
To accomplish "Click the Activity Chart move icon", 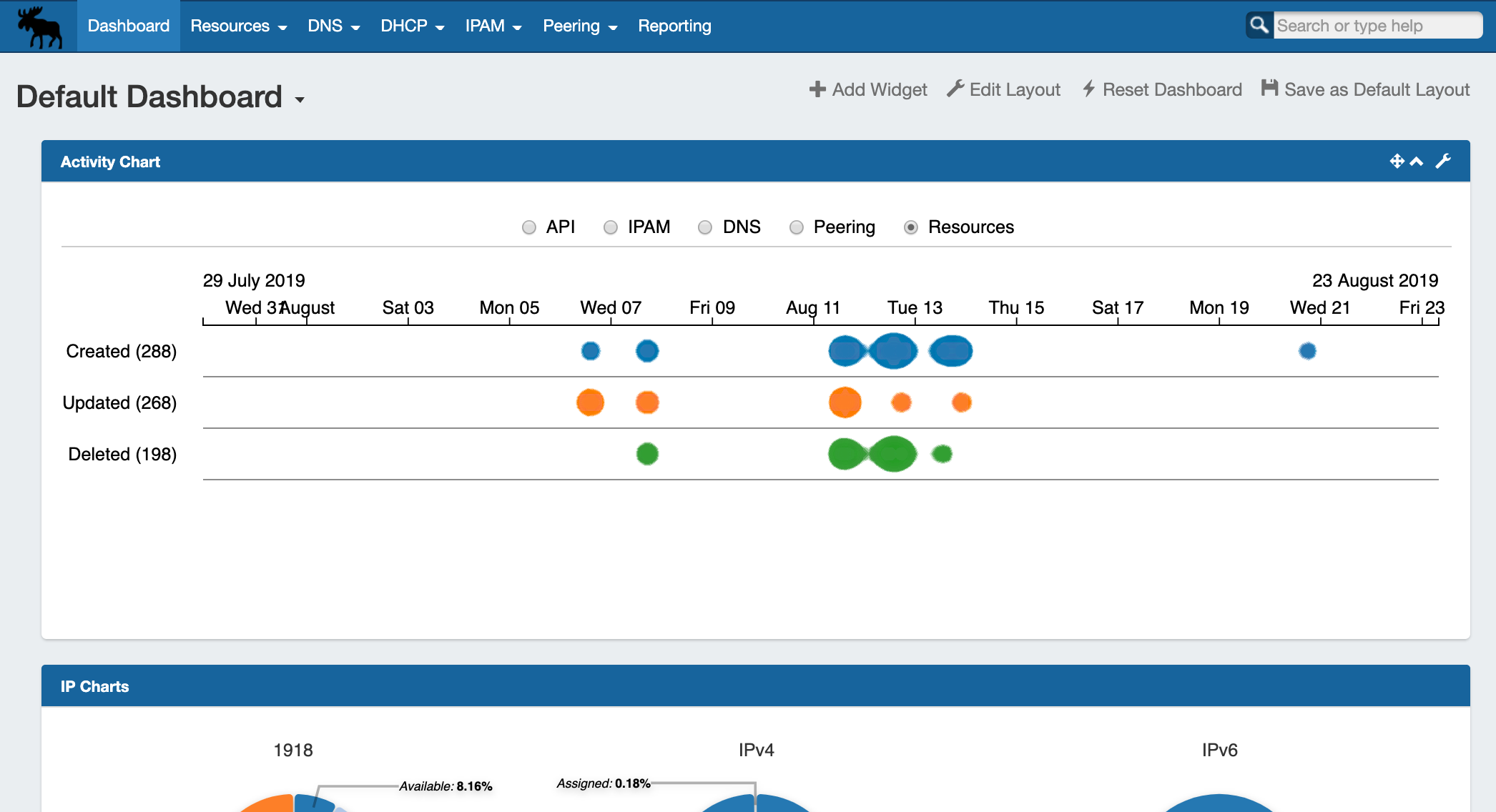I will [1396, 162].
